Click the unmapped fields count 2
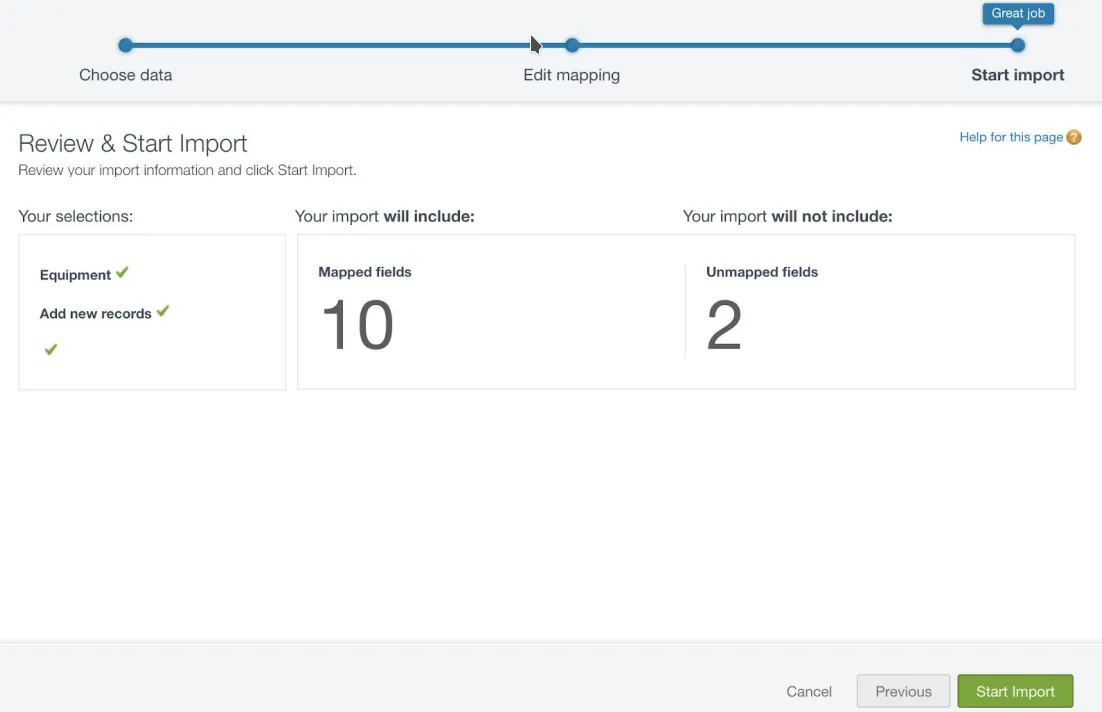1102x712 pixels. (724, 324)
